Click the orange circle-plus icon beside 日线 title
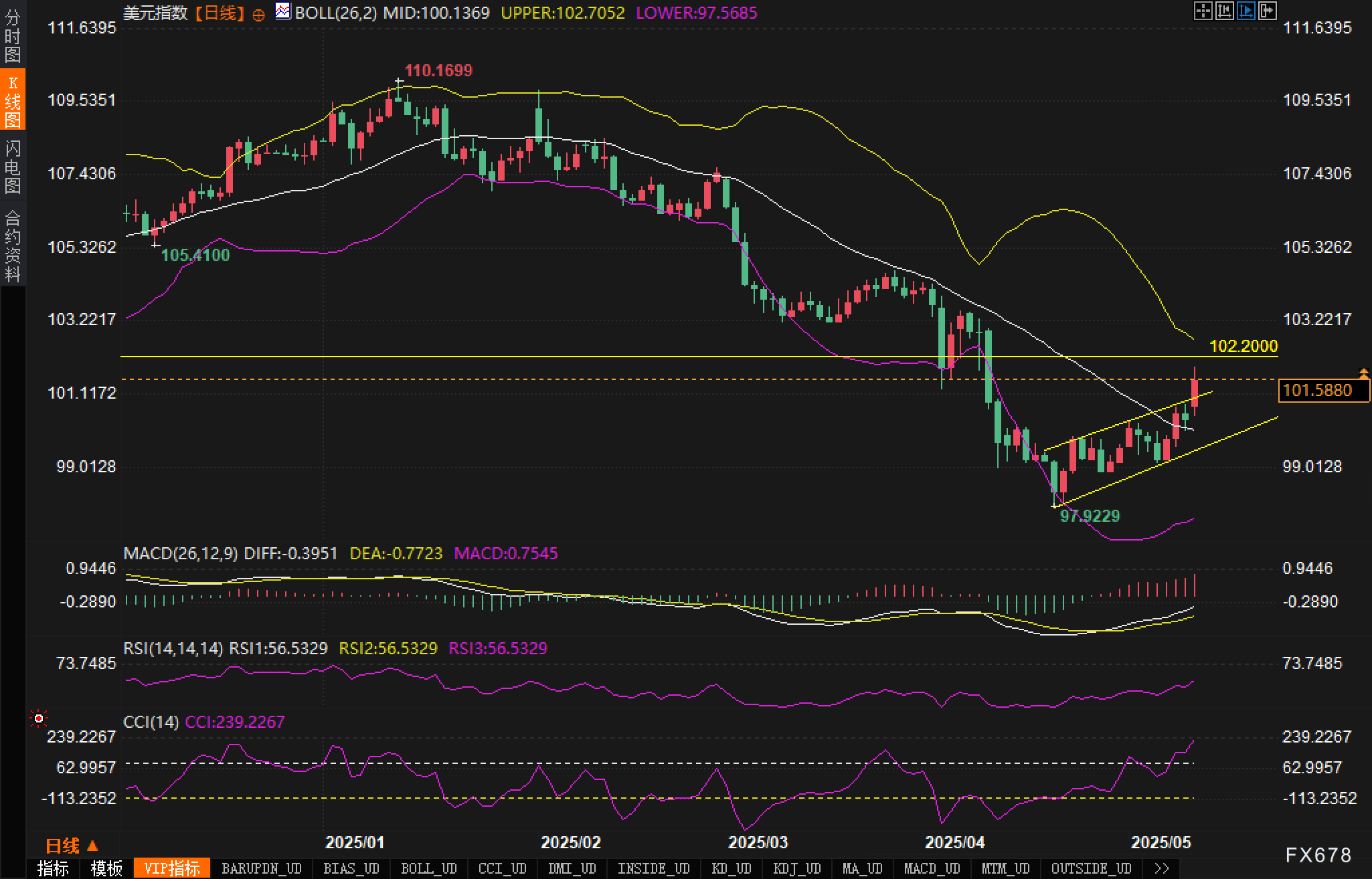This screenshot has width=1372, height=879. 259,15
